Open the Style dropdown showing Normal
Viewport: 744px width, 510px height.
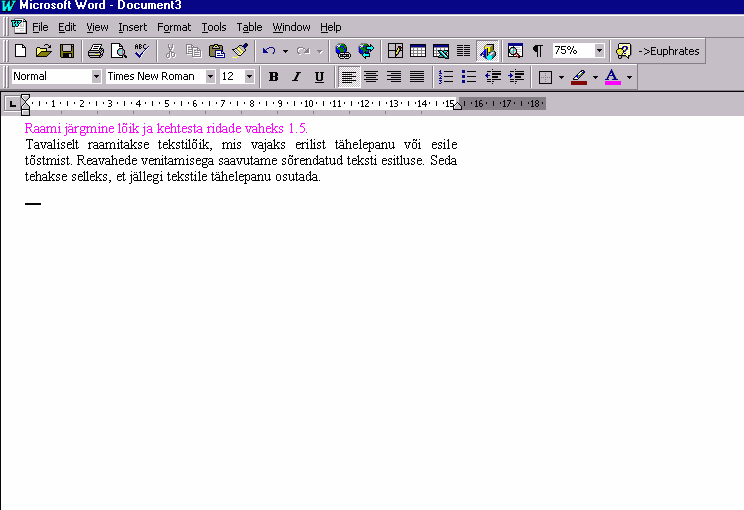96,77
